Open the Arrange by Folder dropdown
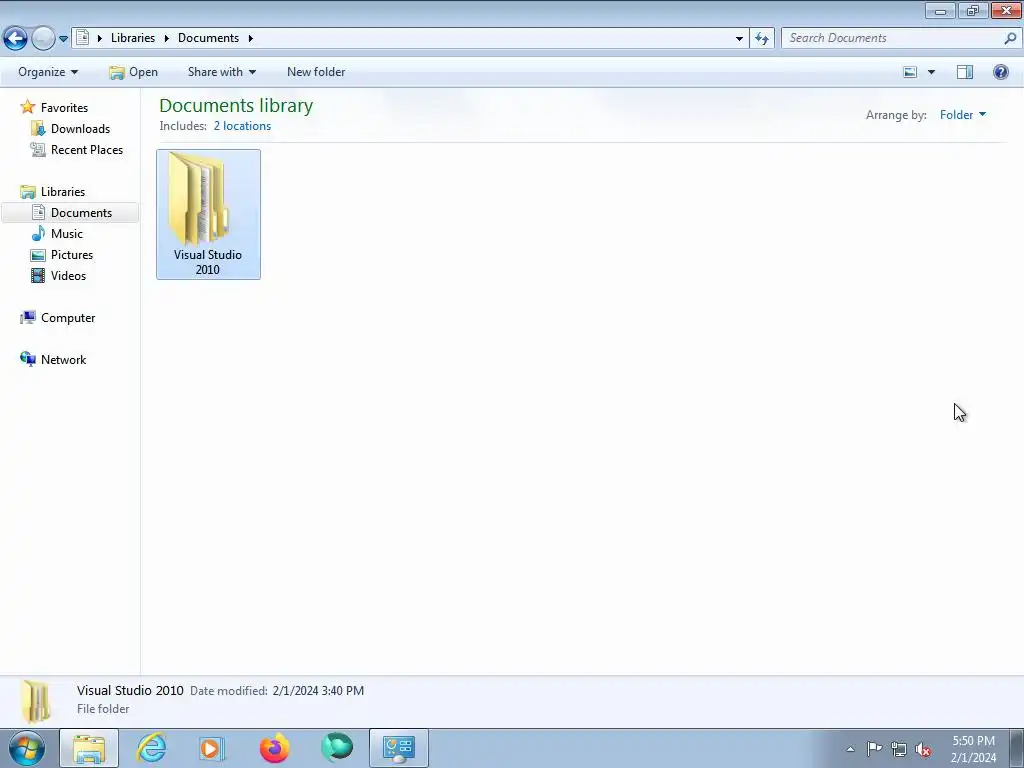This screenshot has height=768, width=1024. pyautogui.click(x=963, y=115)
